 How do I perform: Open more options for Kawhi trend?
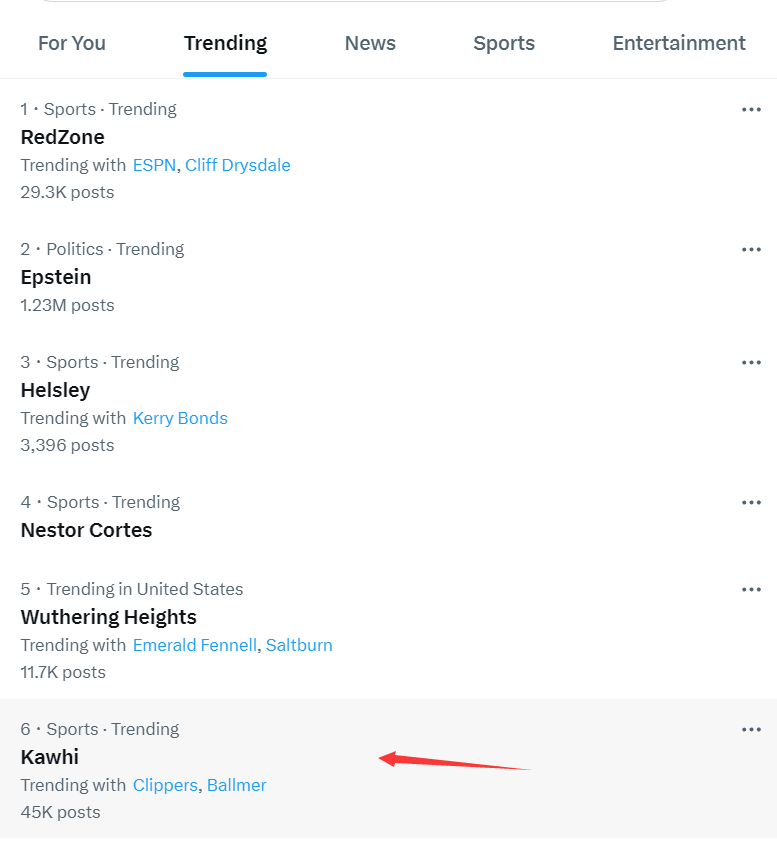click(x=751, y=730)
